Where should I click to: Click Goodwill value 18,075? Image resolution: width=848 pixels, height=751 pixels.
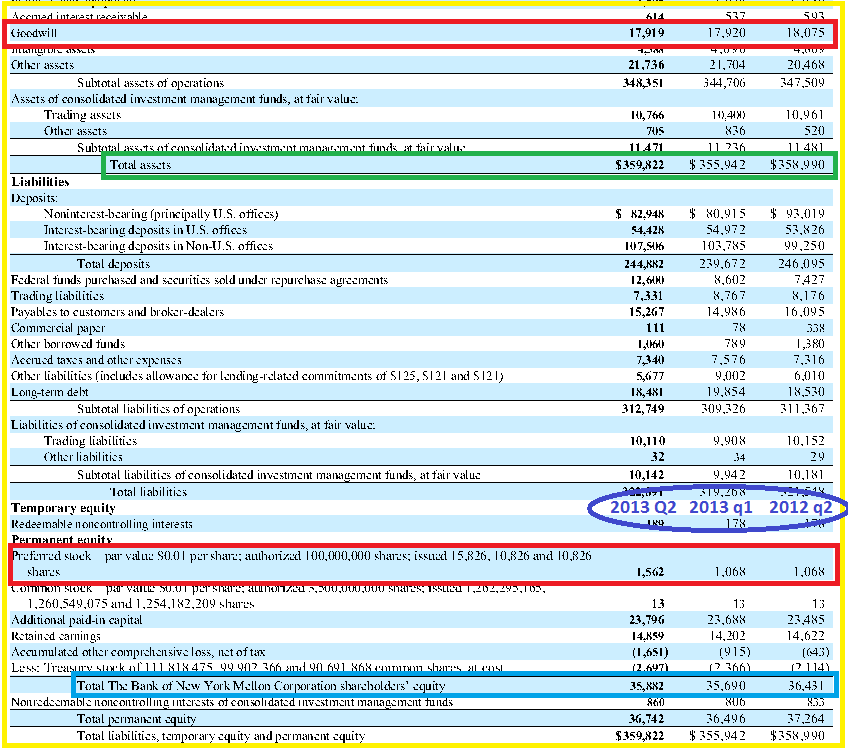pyautogui.click(x=805, y=33)
